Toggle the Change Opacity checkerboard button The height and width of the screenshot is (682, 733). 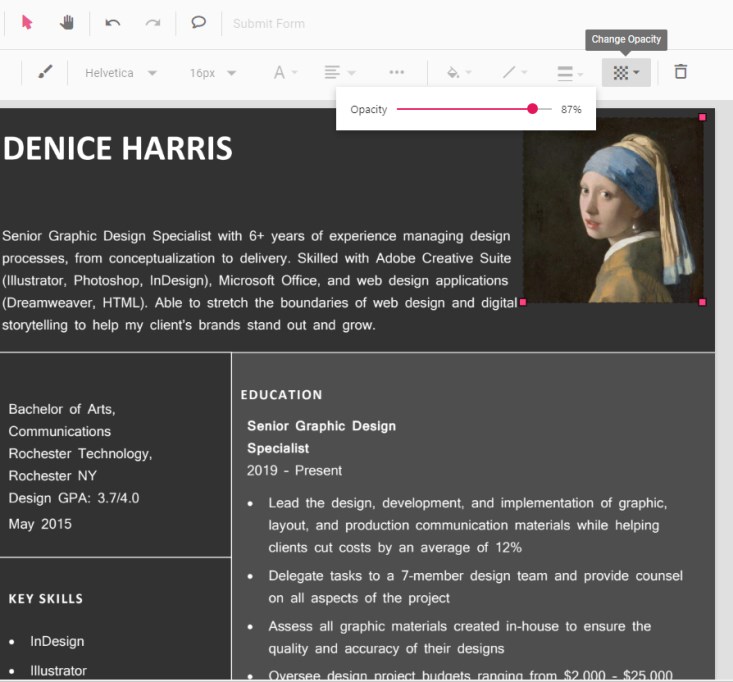point(626,73)
